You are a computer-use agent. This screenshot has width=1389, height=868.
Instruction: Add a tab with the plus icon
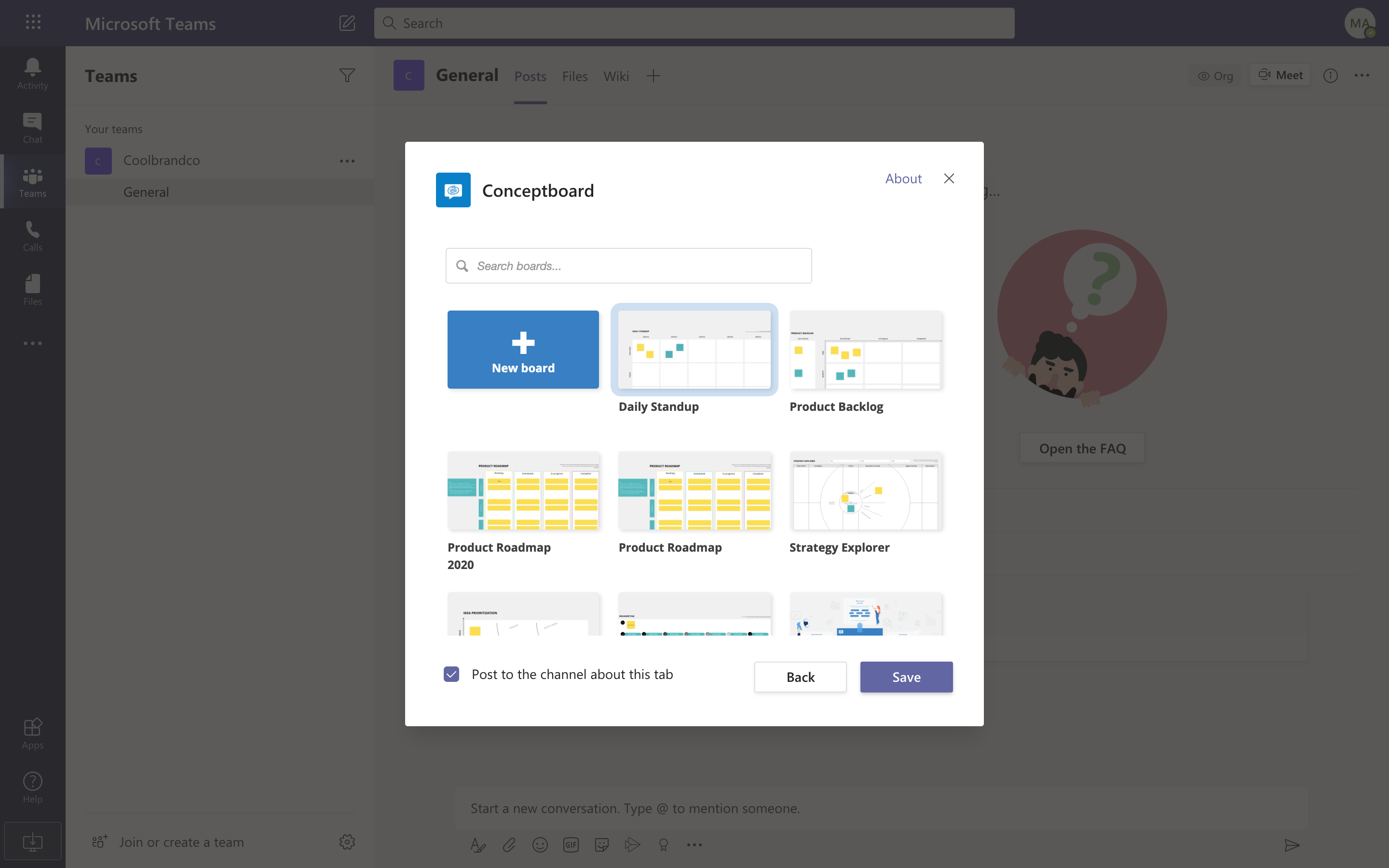(653, 76)
